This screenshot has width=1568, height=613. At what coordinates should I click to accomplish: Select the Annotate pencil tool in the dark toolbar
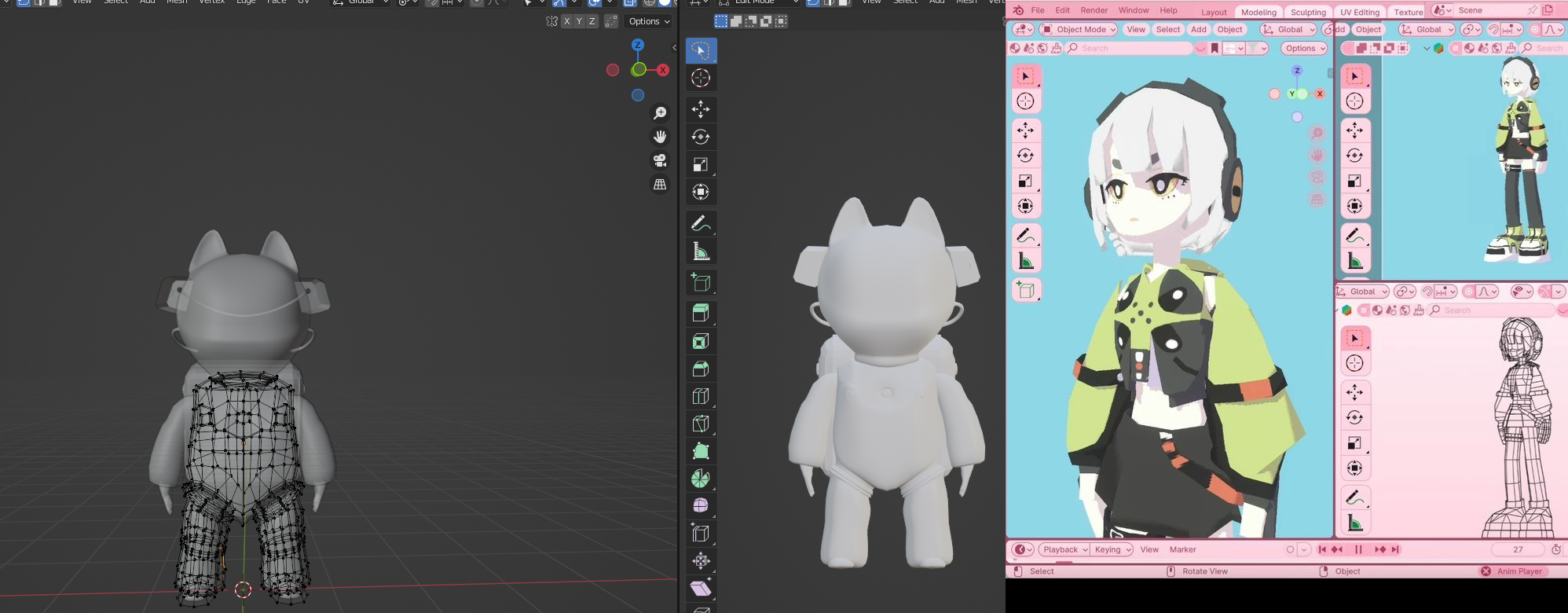(x=701, y=224)
